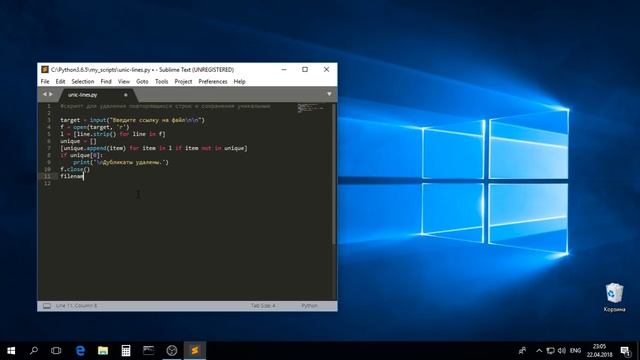Open the Goto menu
The width and height of the screenshot is (640, 360).
click(142, 82)
